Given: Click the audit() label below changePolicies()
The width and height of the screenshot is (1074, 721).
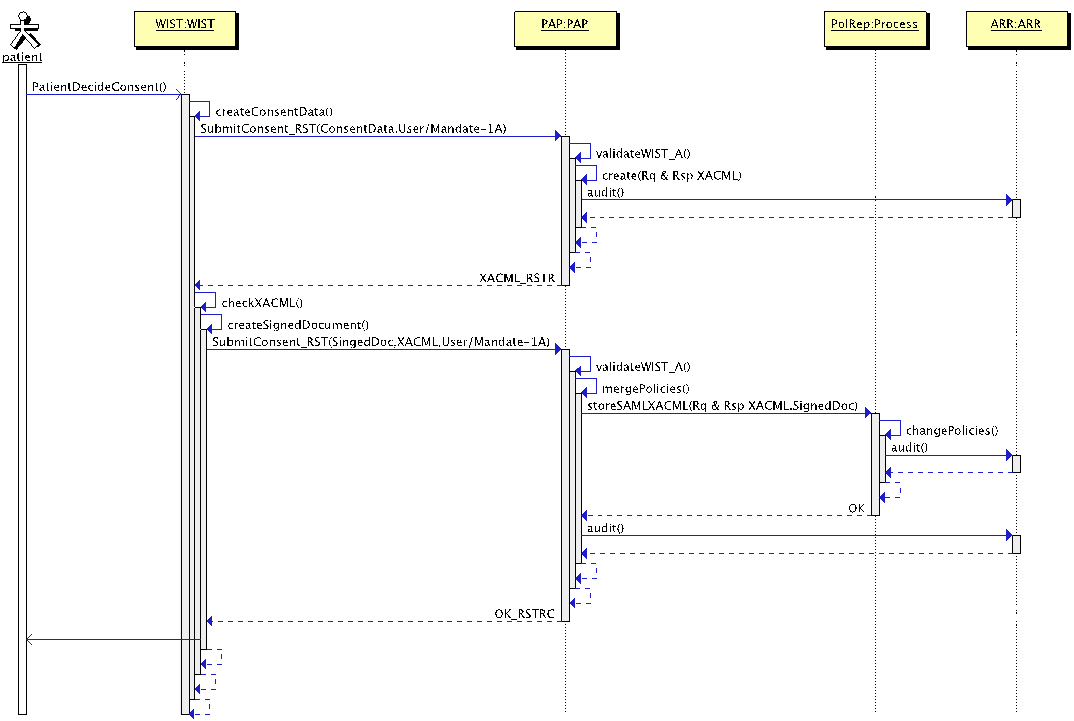Looking at the screenshot, I should point(909,448).
